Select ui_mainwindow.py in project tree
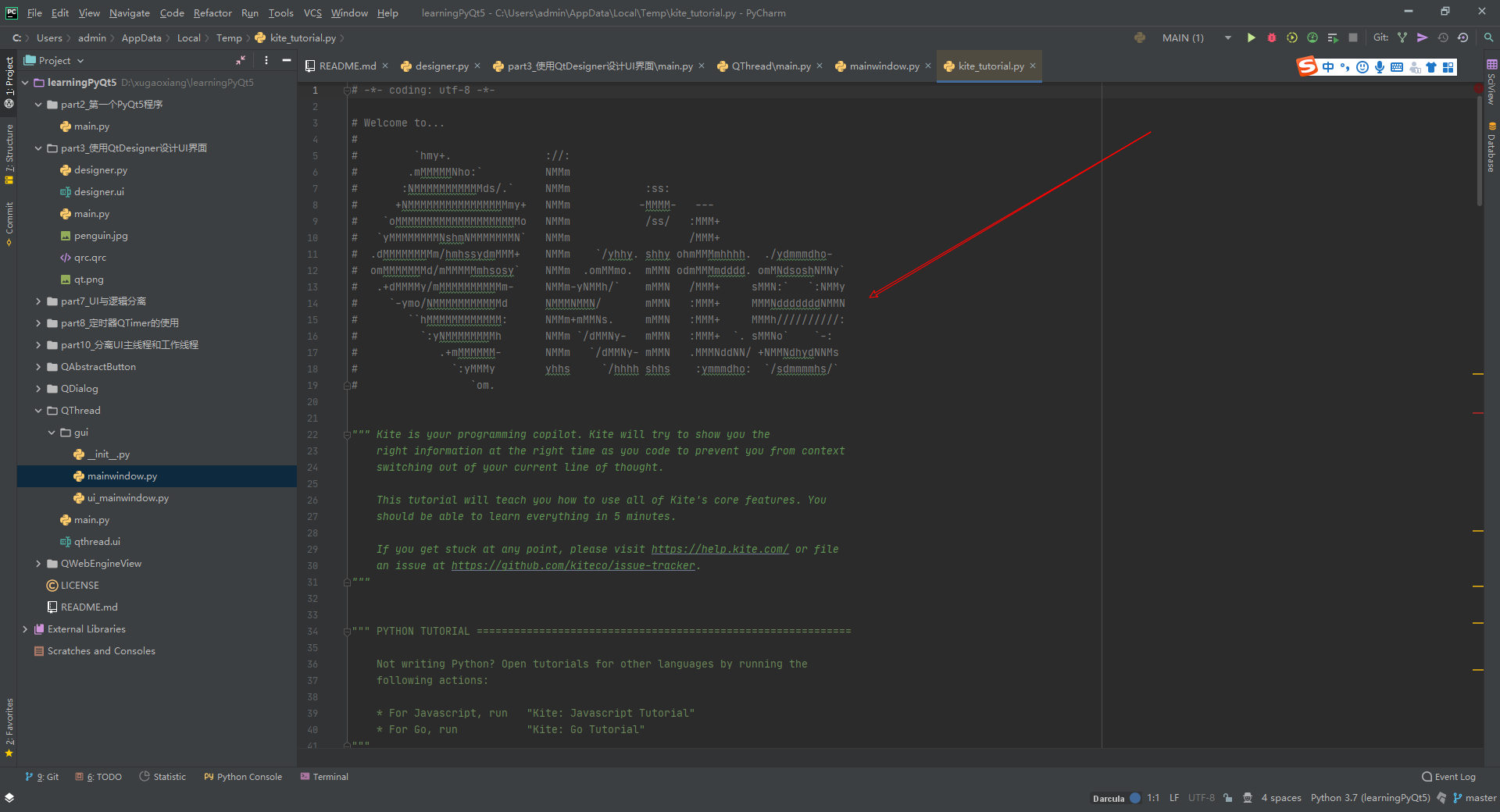Screen dimensions: 1500x812 128,497
